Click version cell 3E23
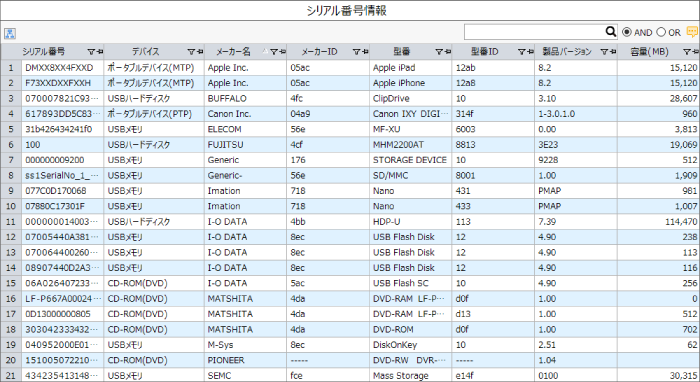The image size is (700, 382). click(x=576, y=145)
